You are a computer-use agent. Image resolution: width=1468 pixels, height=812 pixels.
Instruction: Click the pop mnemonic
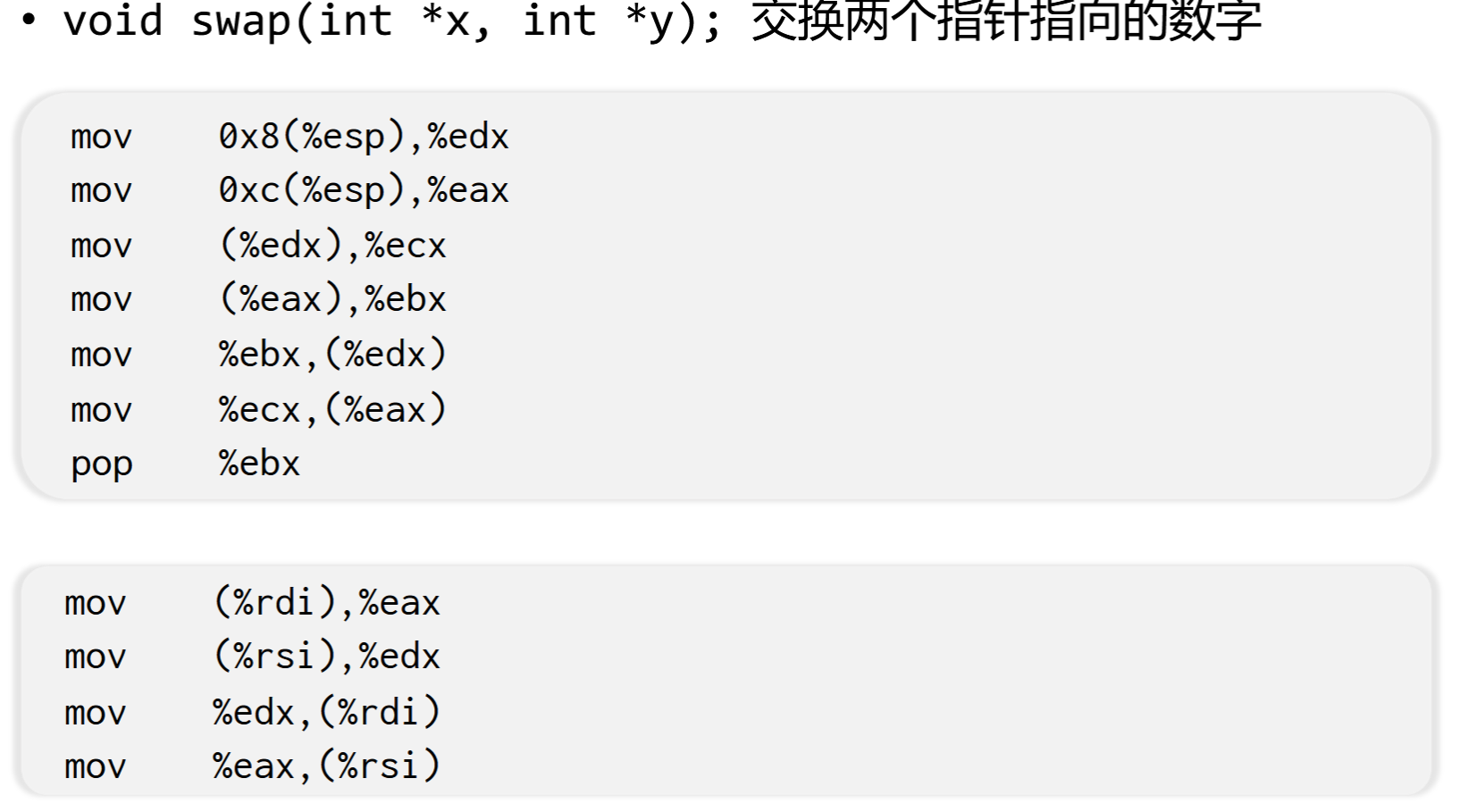tap(101, 465)
